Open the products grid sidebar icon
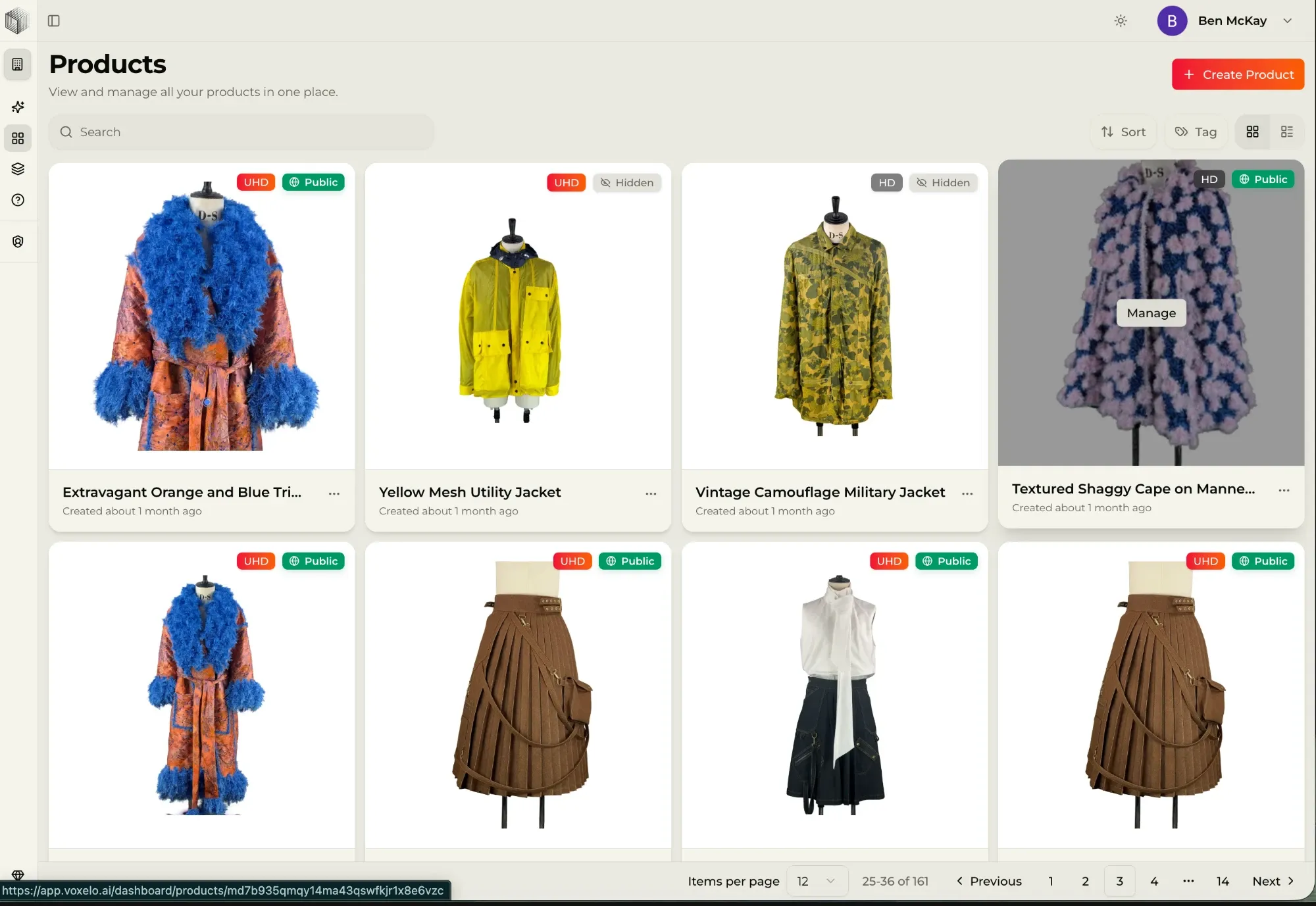Screen dimensions: 1316x906 [18, 138]
